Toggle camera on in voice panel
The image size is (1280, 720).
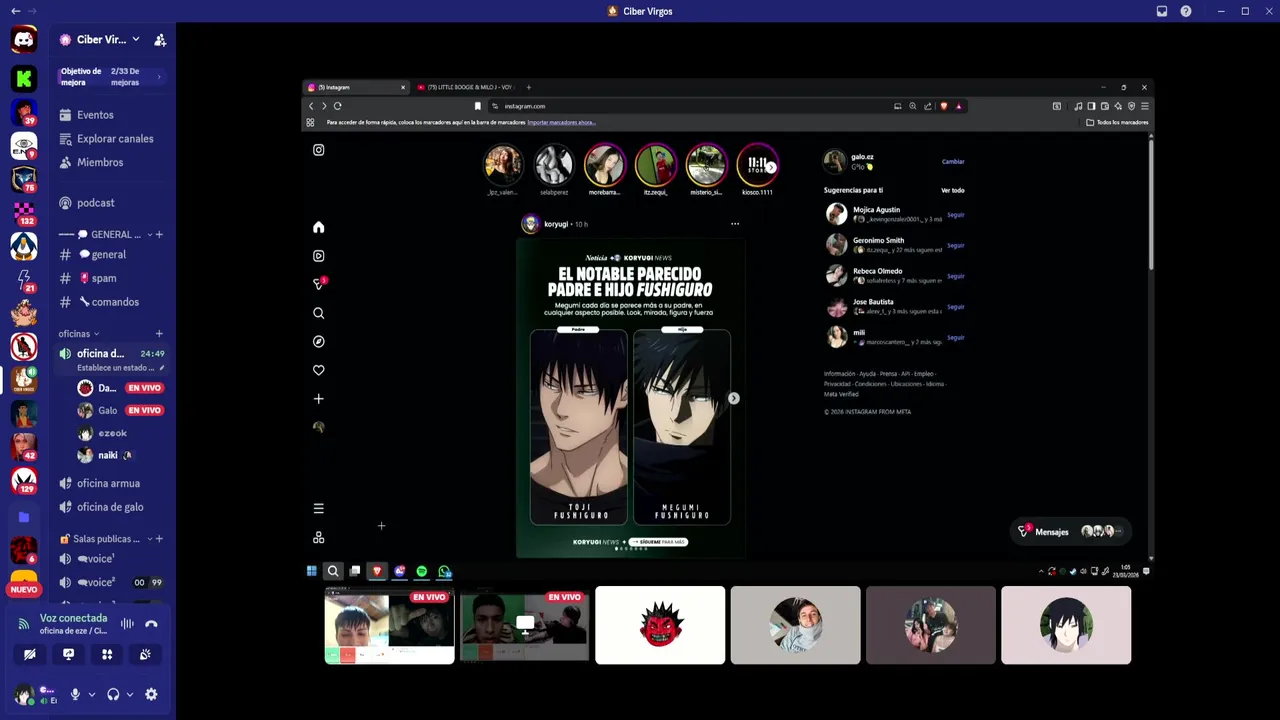coord(30,654)
